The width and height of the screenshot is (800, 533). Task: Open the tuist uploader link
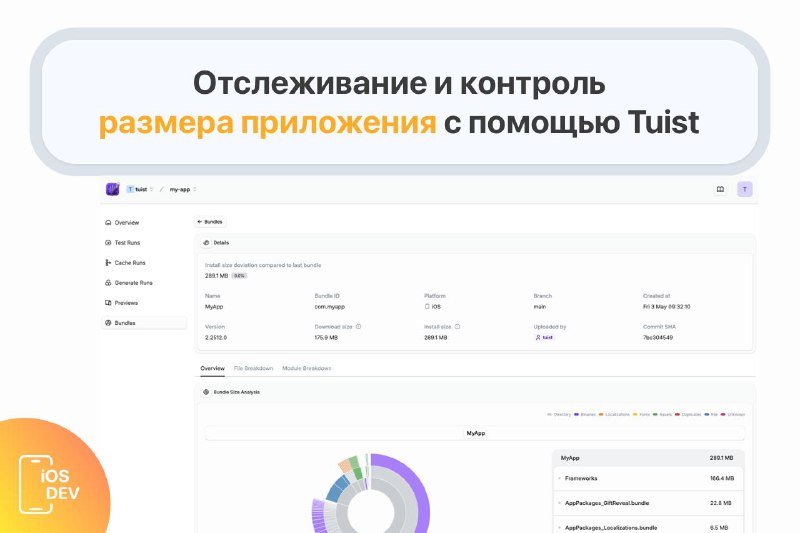(544, 338)
